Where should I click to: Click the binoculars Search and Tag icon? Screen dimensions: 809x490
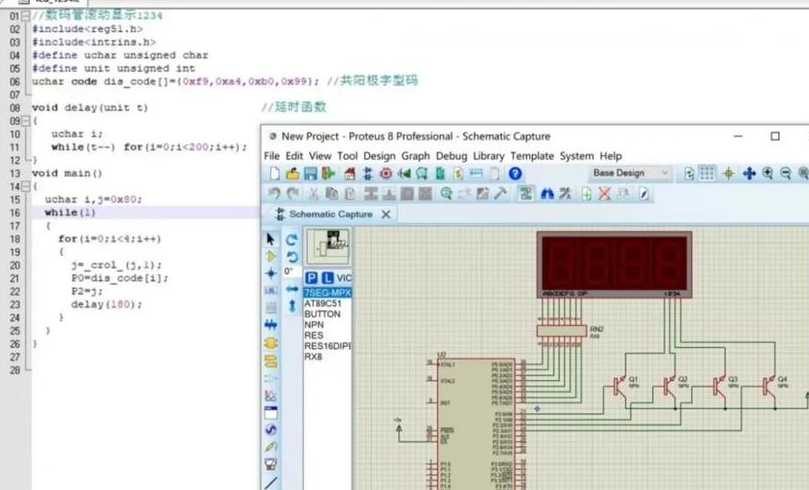coord(547,194)
